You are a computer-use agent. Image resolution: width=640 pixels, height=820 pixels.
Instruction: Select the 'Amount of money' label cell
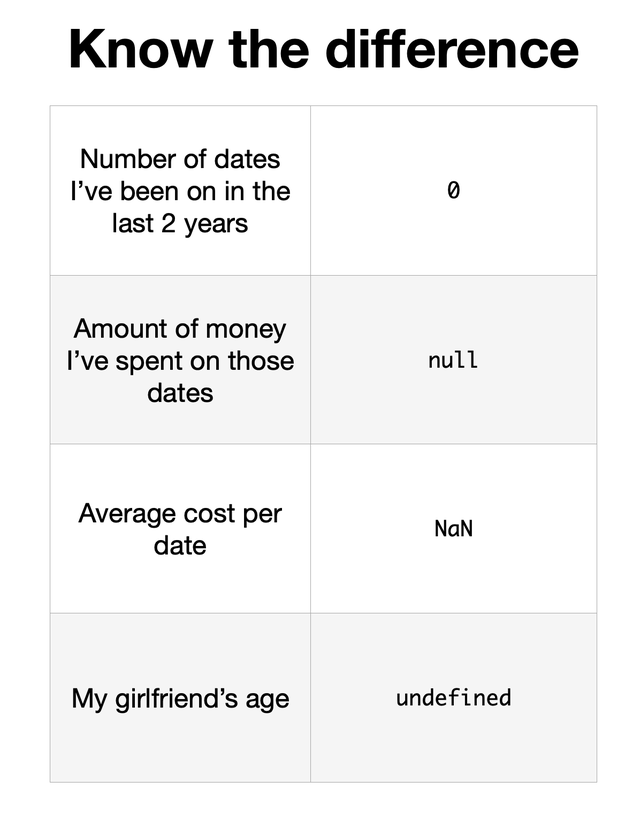pos(180,360)
